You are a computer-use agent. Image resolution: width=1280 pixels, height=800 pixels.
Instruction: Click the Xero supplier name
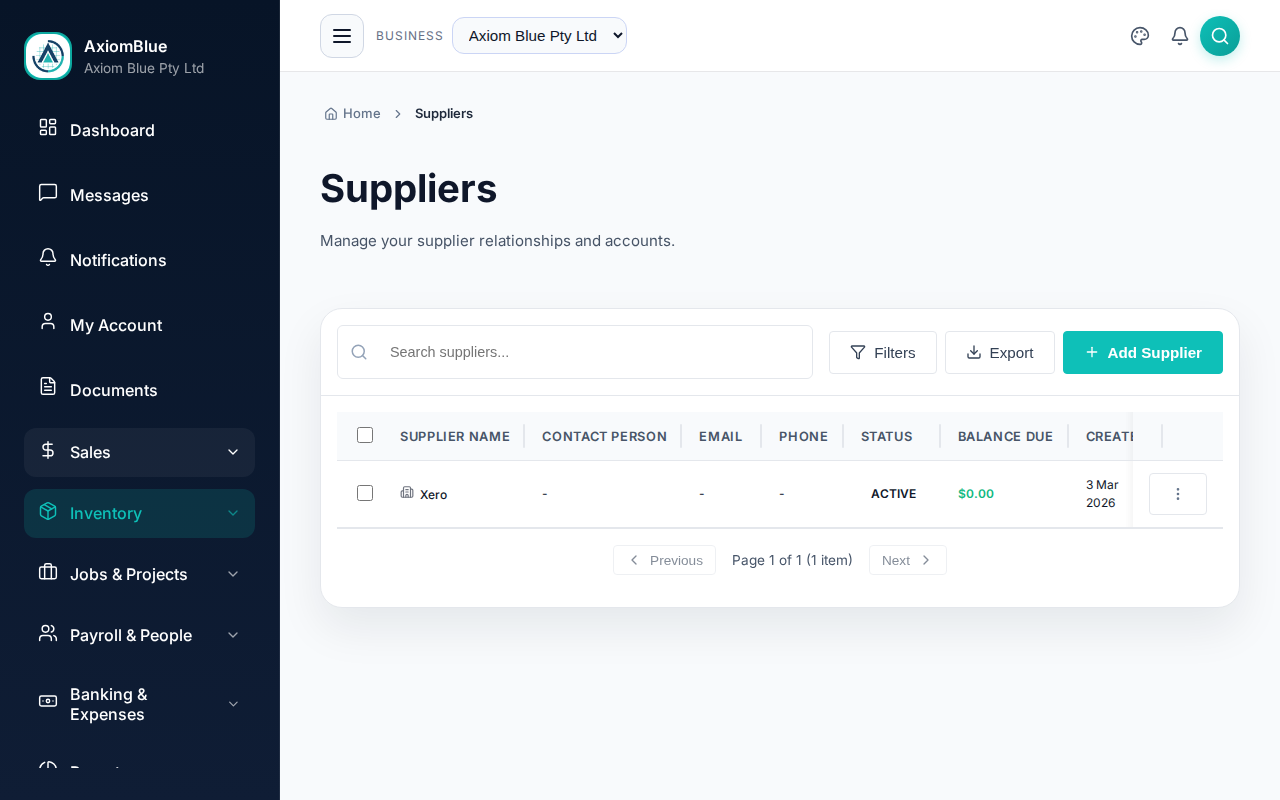434,494
